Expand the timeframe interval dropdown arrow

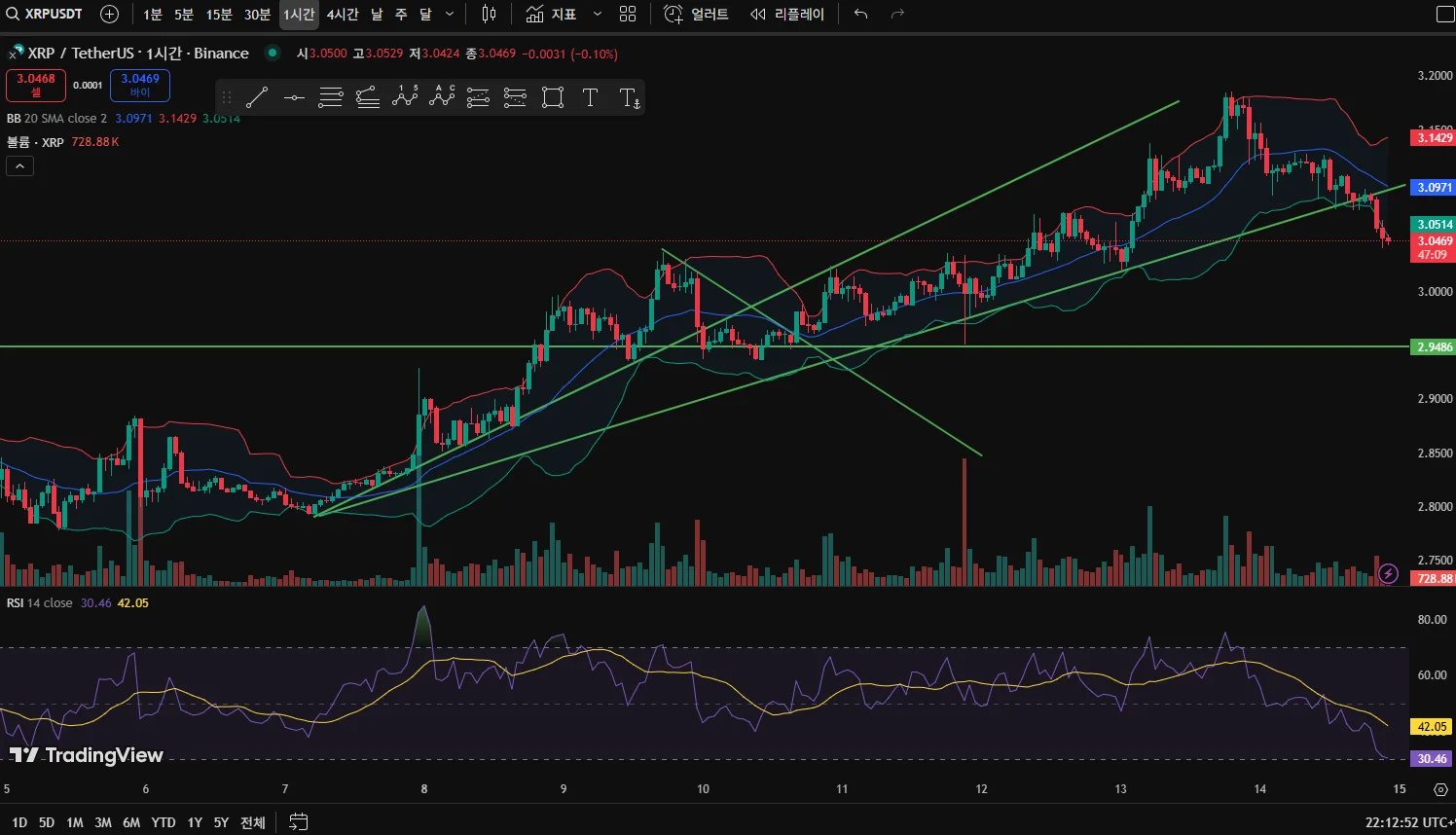click(x=450, y=14)
